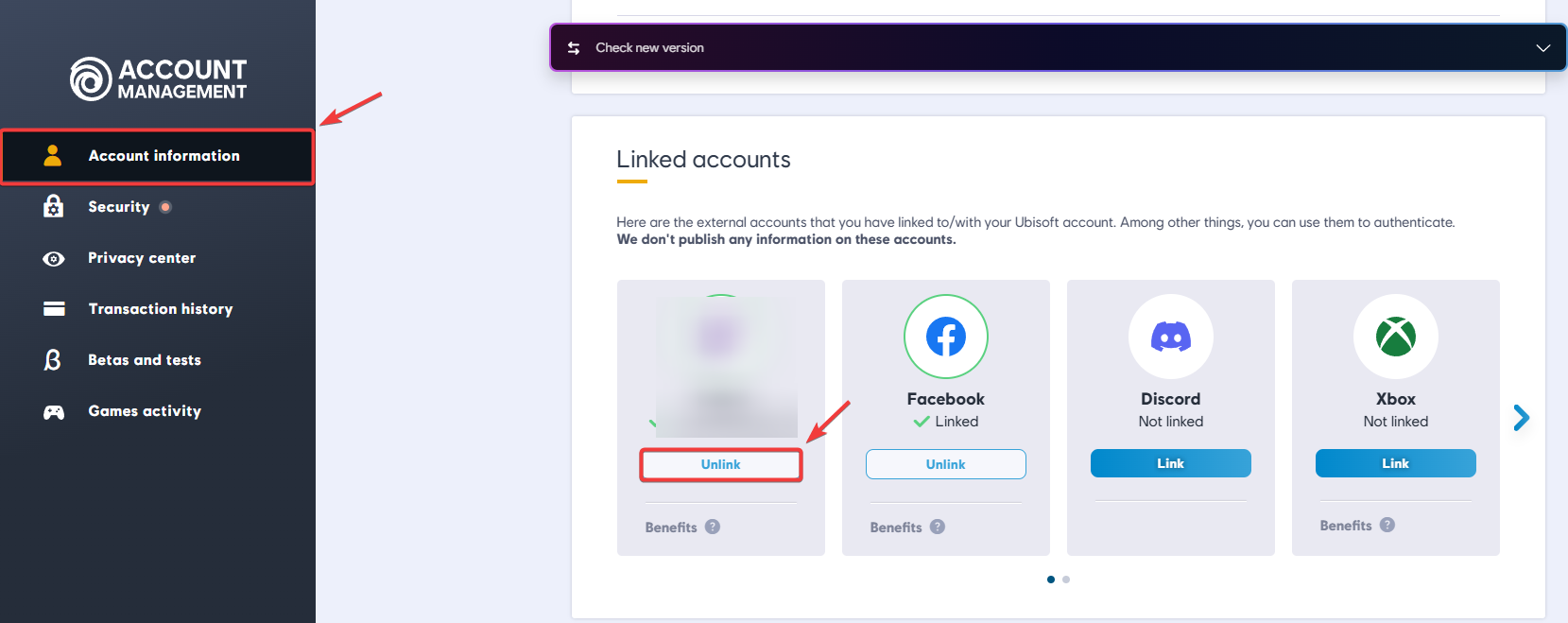1568x623 pixels.
Task: Click the Games activity controller icon
Action: point(54,411)
